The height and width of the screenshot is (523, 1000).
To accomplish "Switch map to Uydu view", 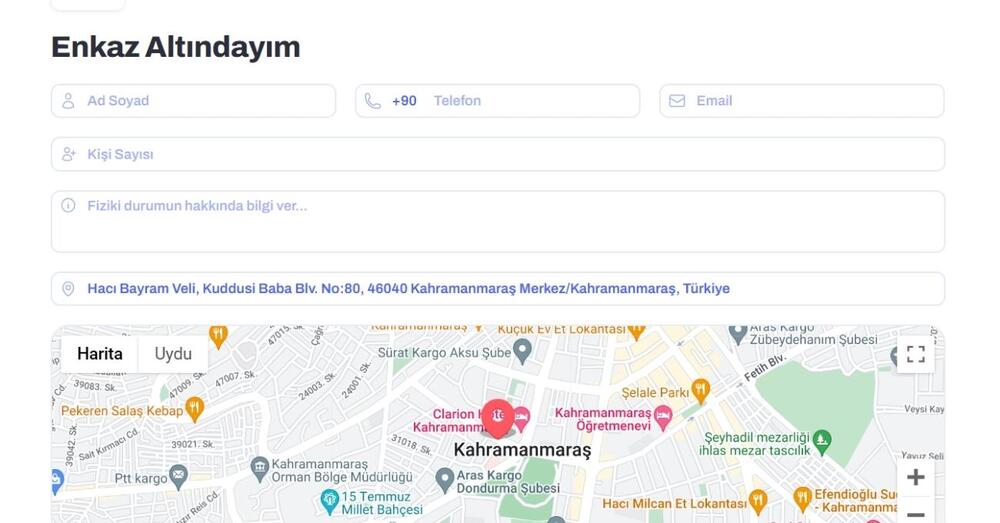I will point(173,354).
